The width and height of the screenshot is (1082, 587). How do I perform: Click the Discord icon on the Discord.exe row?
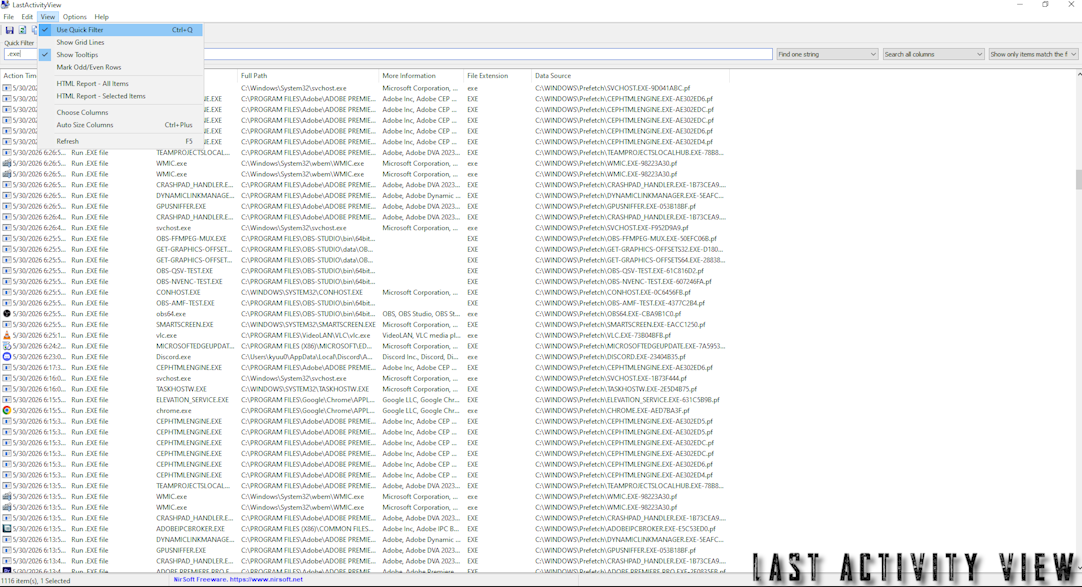(7, 357)
